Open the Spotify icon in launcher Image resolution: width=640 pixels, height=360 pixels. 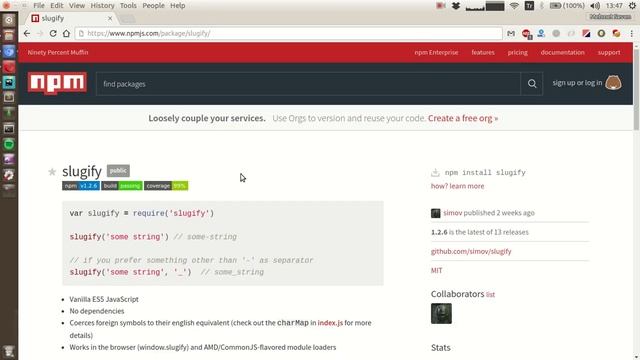coord(9,144)
